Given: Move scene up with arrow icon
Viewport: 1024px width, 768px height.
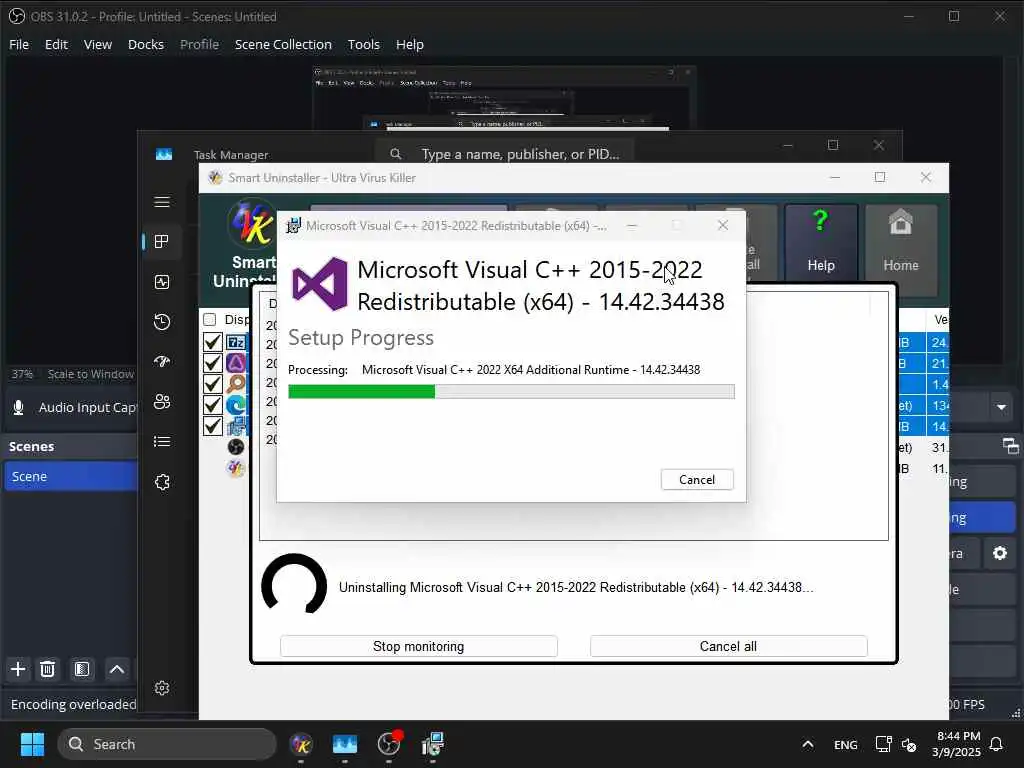Looking at the screenshot, I should coord(117,669).
